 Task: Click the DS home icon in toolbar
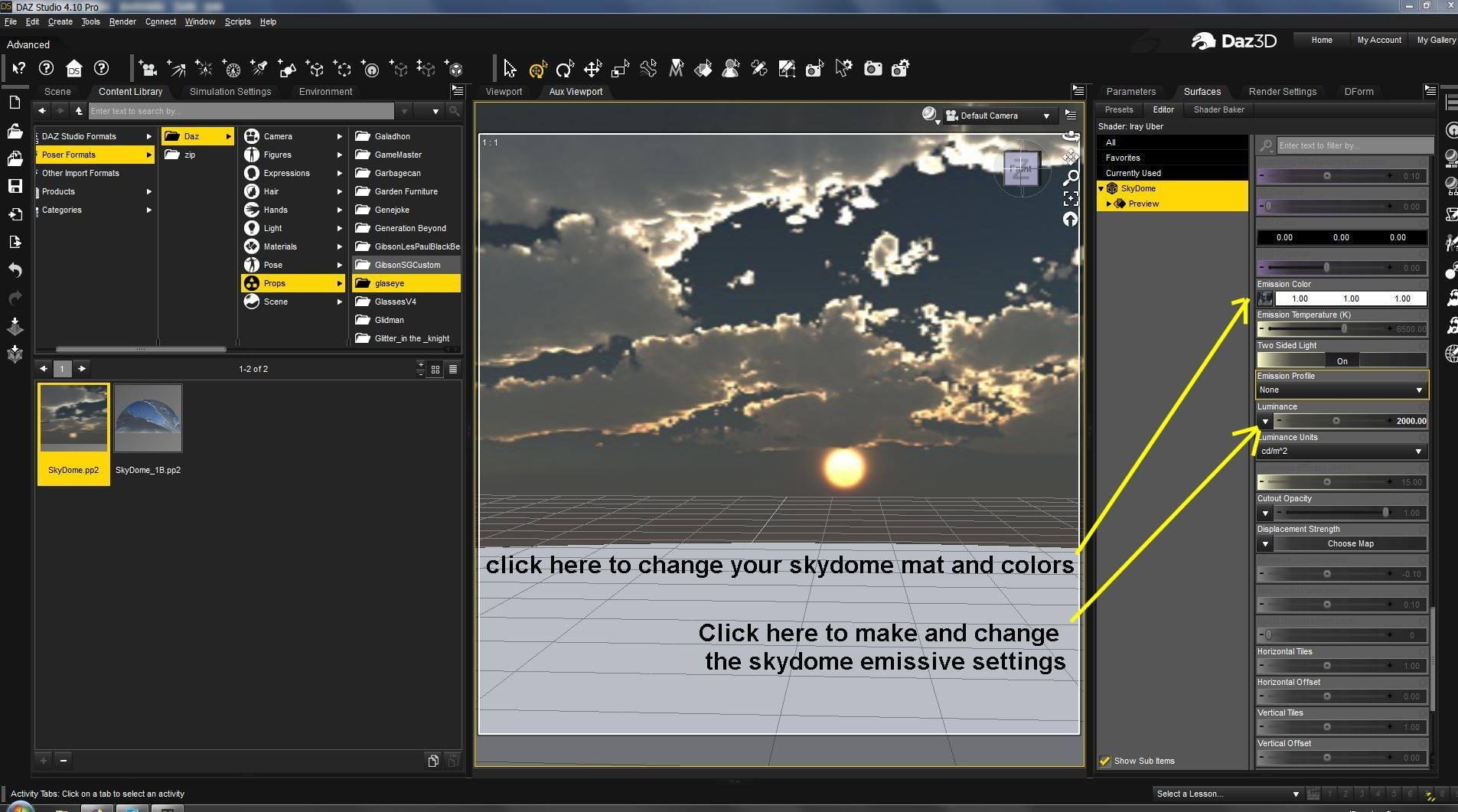[x=73, y=69]
